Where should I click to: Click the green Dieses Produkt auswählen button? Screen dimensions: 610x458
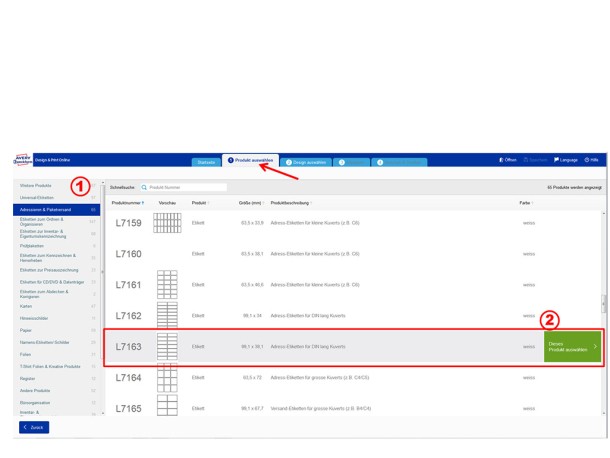[572, 347]
